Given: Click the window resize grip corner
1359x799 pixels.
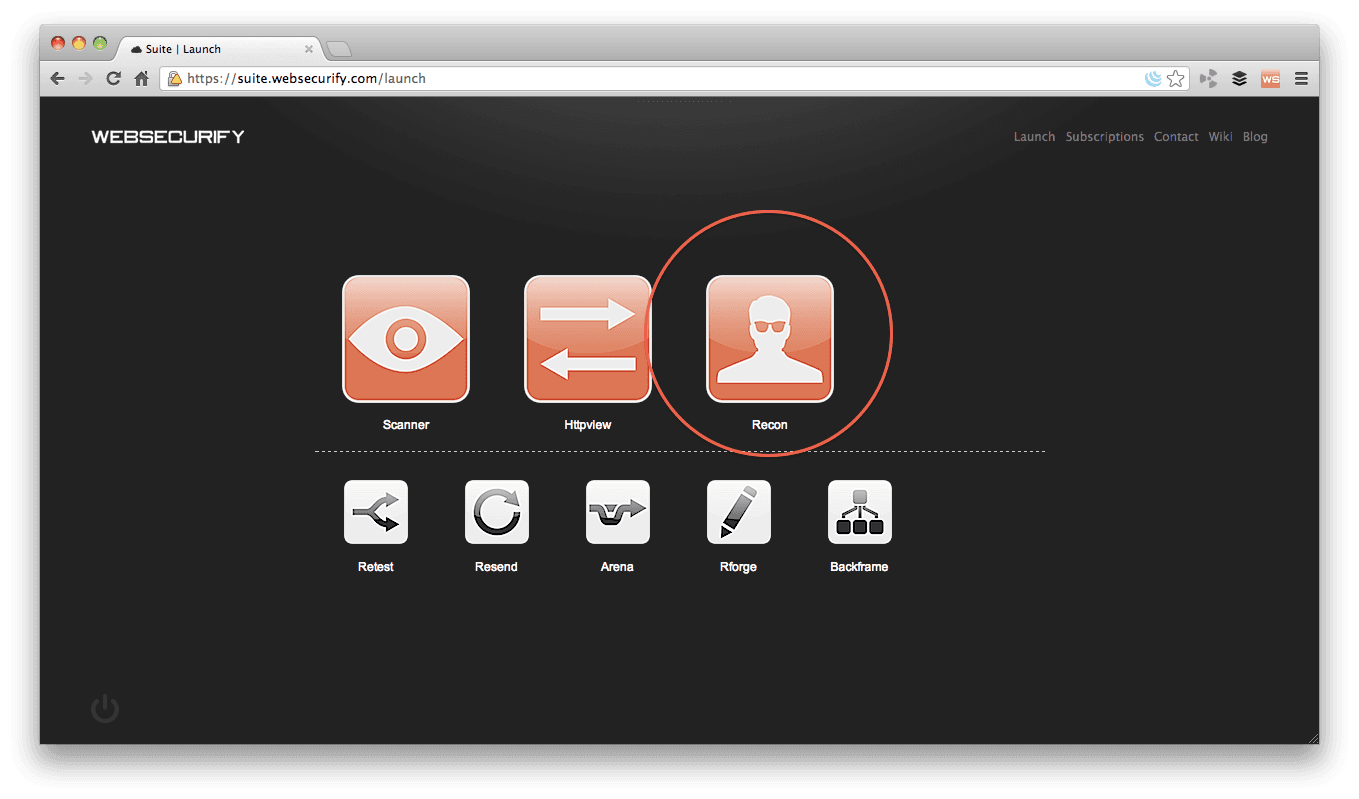Looking at the screenshot, I should pyautogui.click(x=1312, y=737).
